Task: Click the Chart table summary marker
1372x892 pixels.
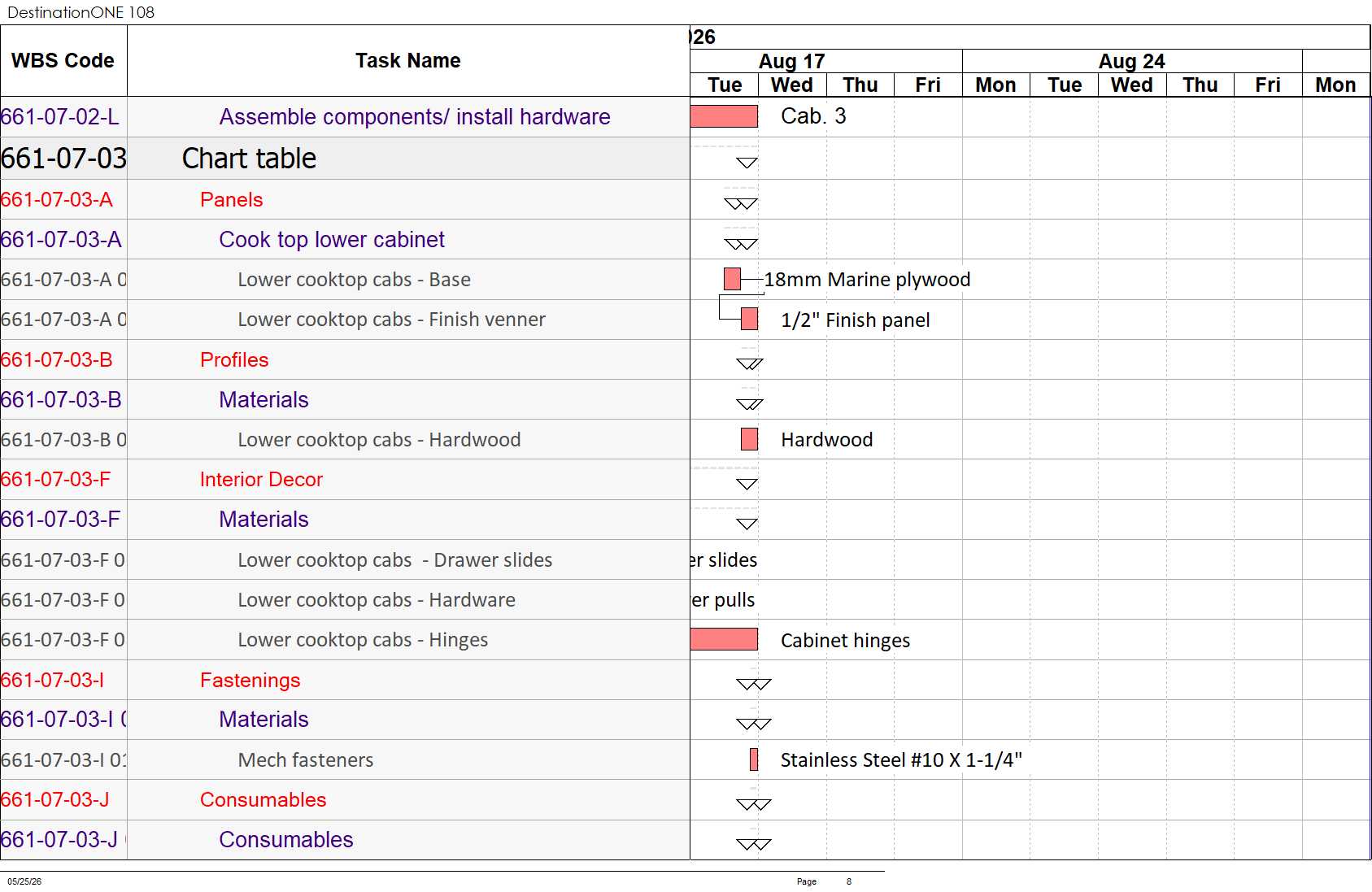Action: click(747, 163)
